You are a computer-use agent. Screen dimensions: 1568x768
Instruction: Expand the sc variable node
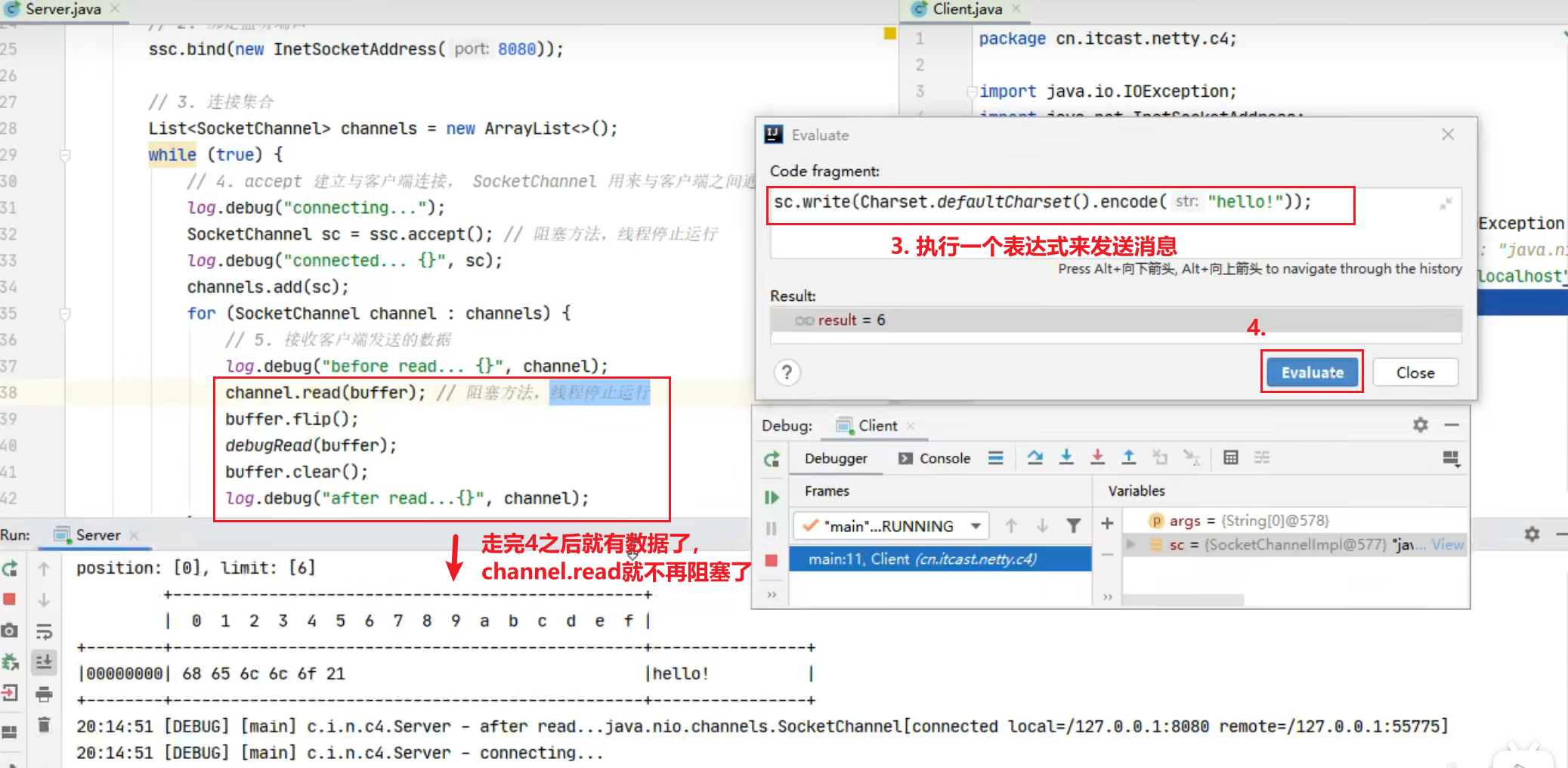pyautogui.click(x=1130, y=544)
